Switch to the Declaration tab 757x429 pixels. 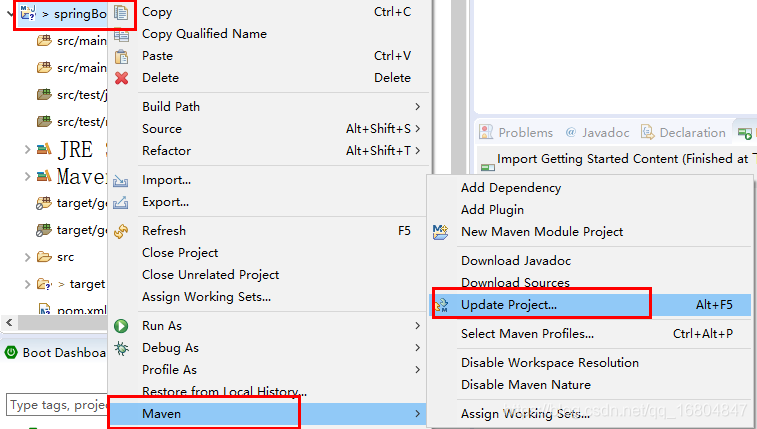click(684, 132)
